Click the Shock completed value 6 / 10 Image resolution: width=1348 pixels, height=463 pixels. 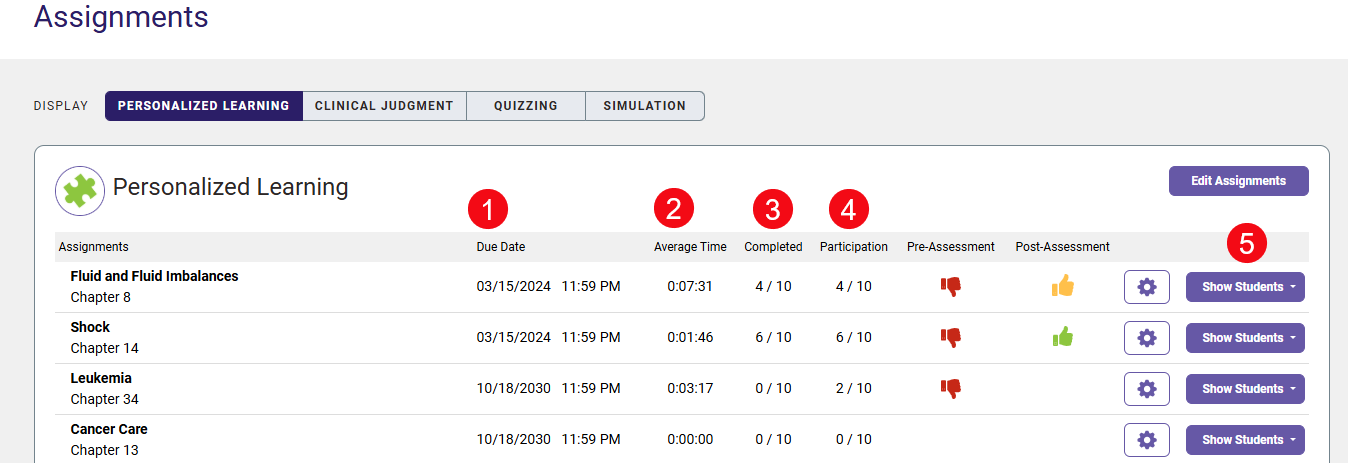point(773,337)
